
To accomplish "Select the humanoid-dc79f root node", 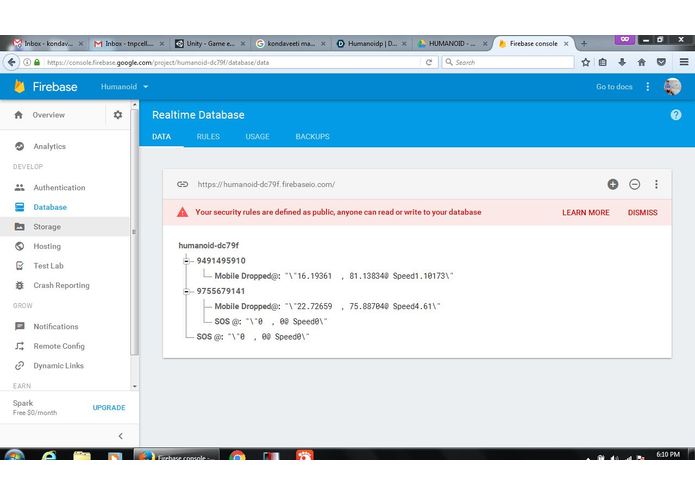I will [208, 245].
